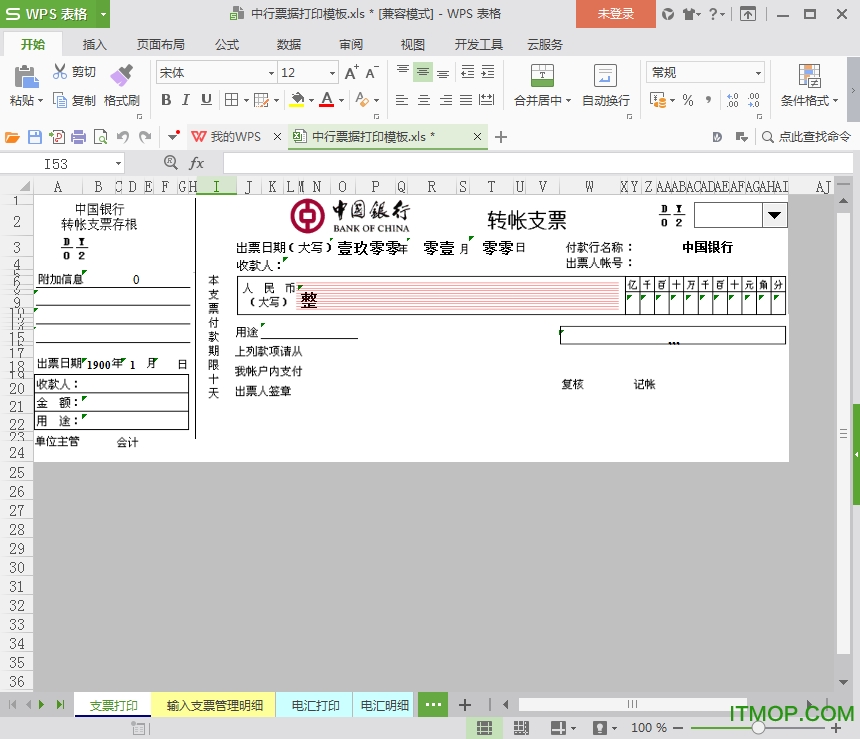Click the Auto Wrap (自动换行) button
The image size is (860, 739).
(x=606, y=86)
